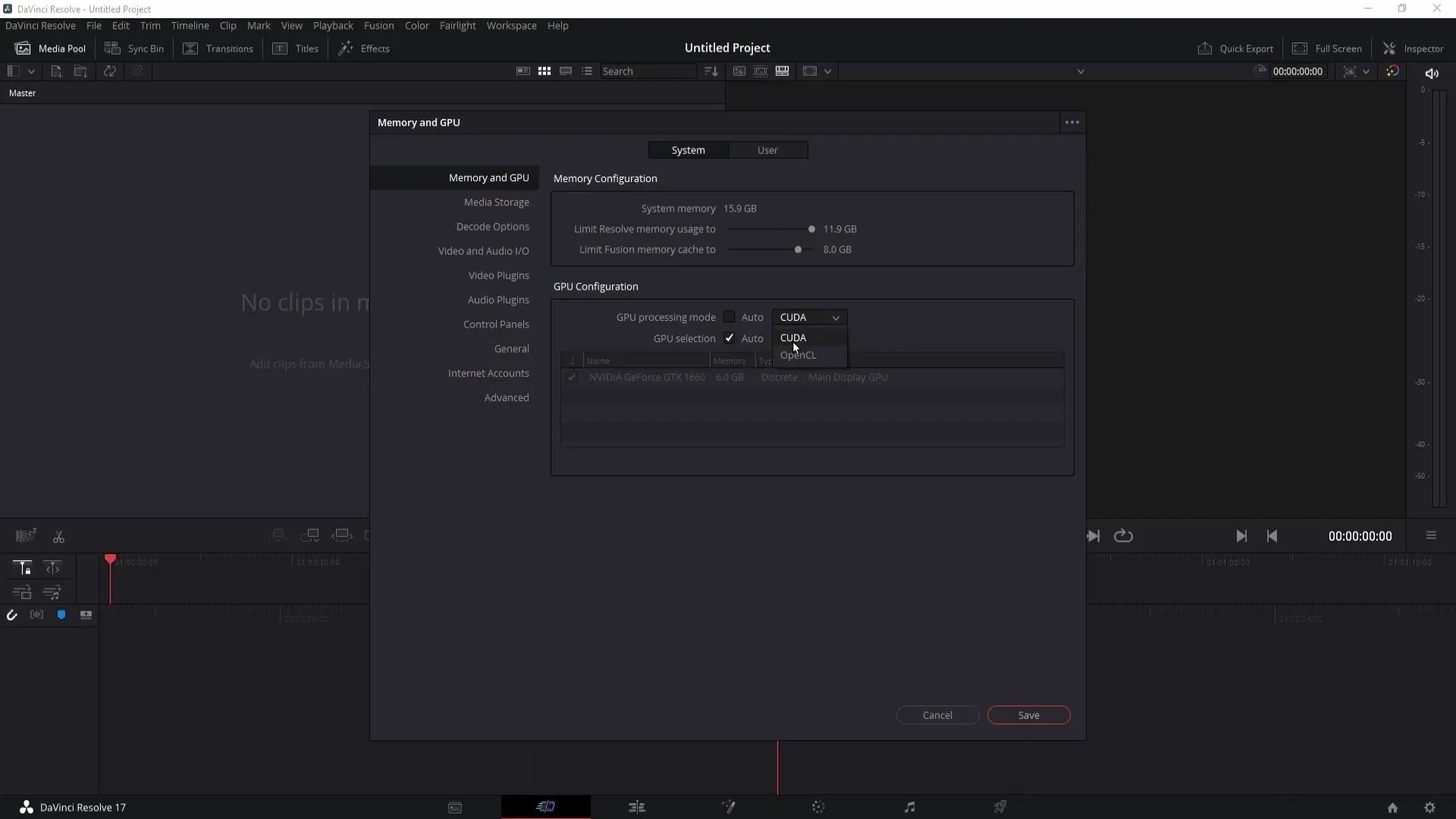The image size is (1456, 819).
Task: Select Video and Audio I/O settings
Action: click(483, 251)
